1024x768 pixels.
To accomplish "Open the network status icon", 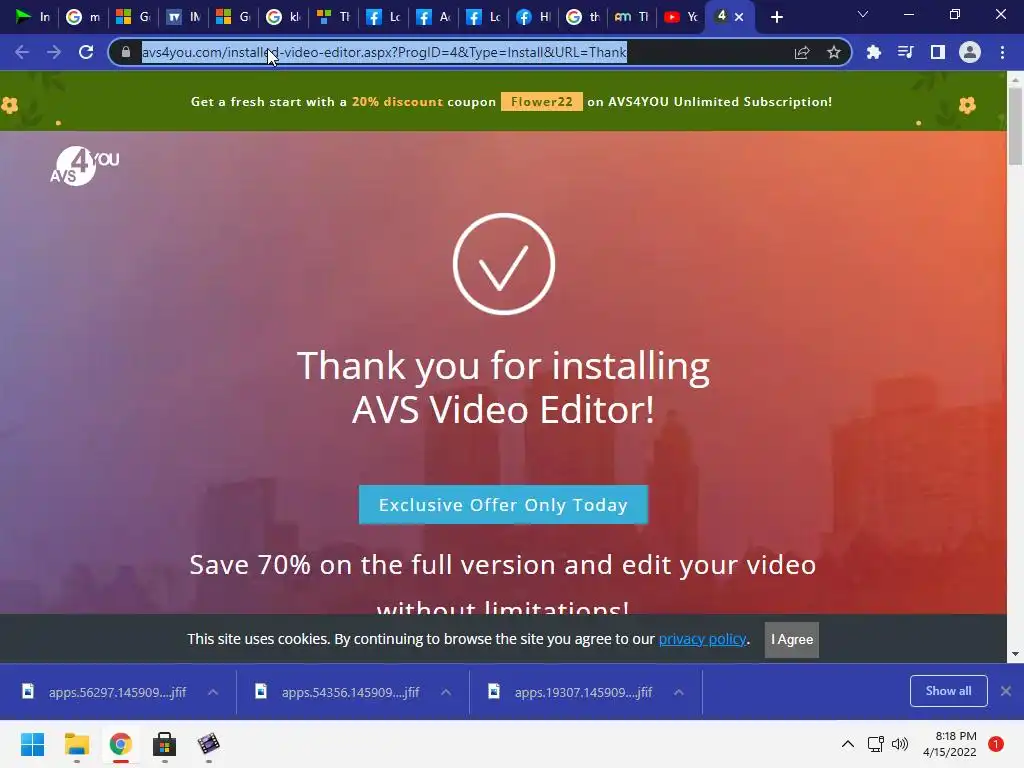I will (876, 744).
